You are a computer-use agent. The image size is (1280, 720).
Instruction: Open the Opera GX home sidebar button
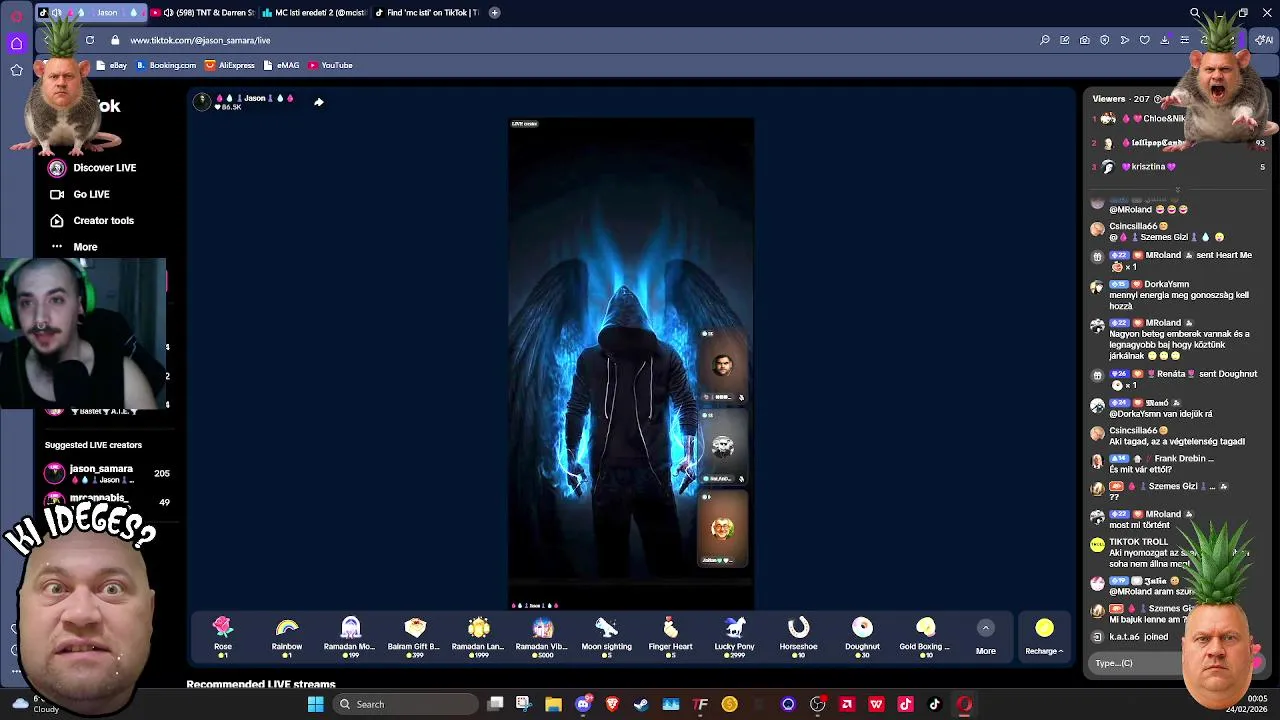click(16, 43)
